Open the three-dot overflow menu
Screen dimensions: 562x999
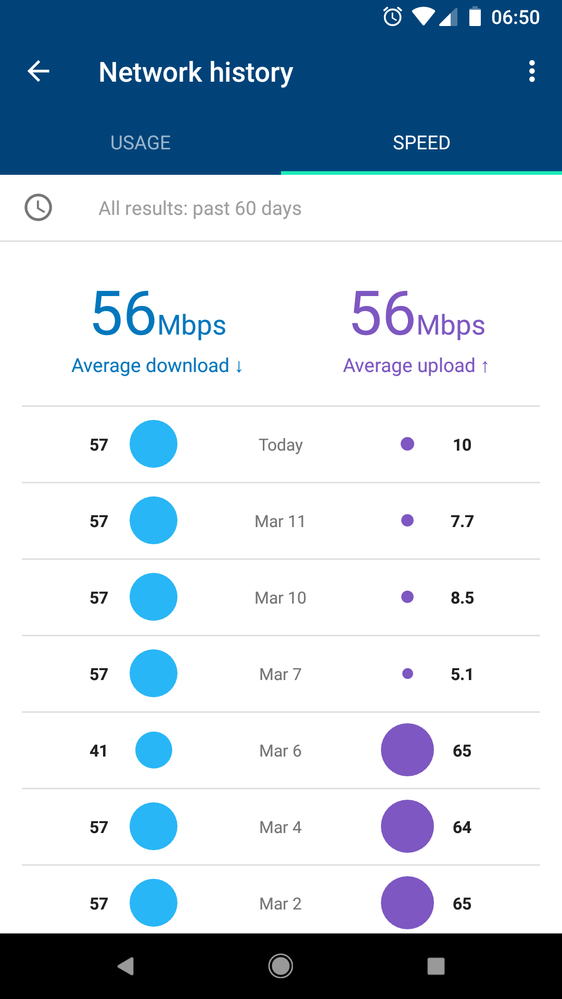(532, 71)
